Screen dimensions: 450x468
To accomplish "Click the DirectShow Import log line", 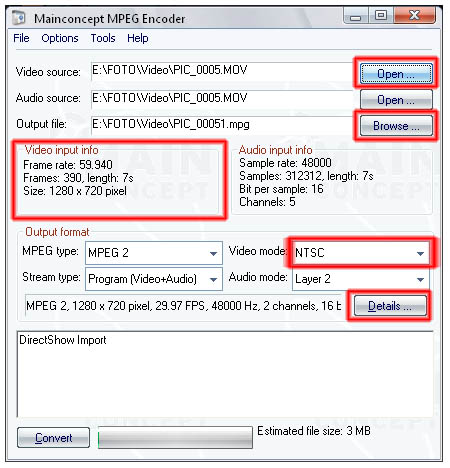I will click(63, 340).
